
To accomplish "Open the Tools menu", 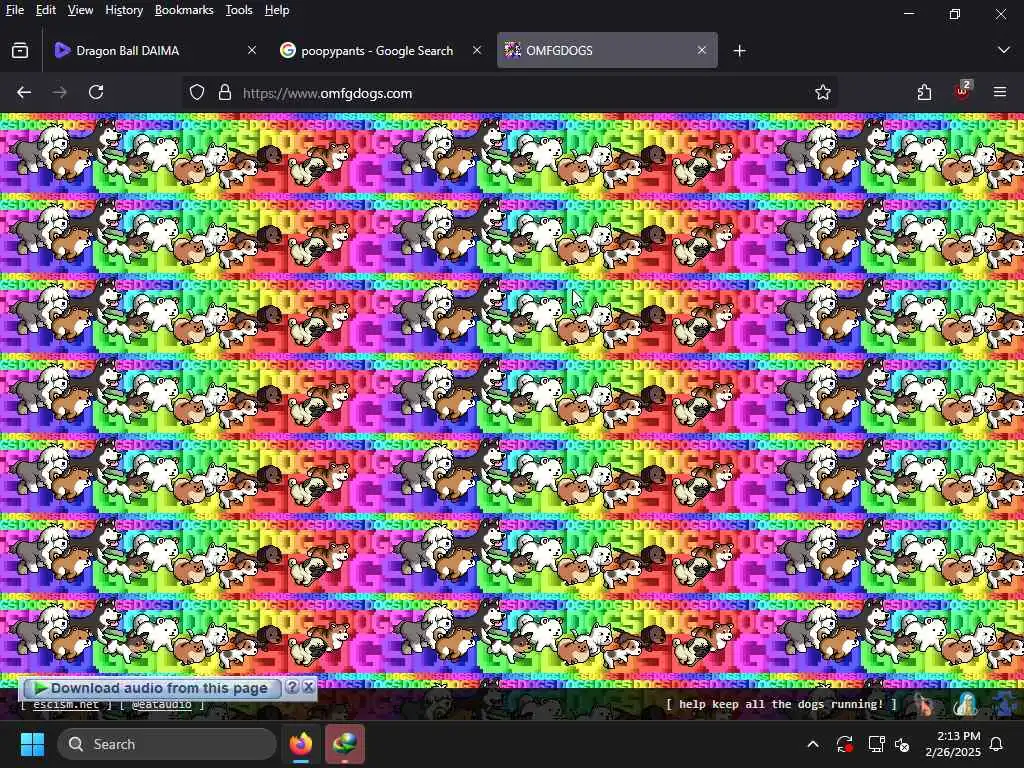I will point(238,10).
